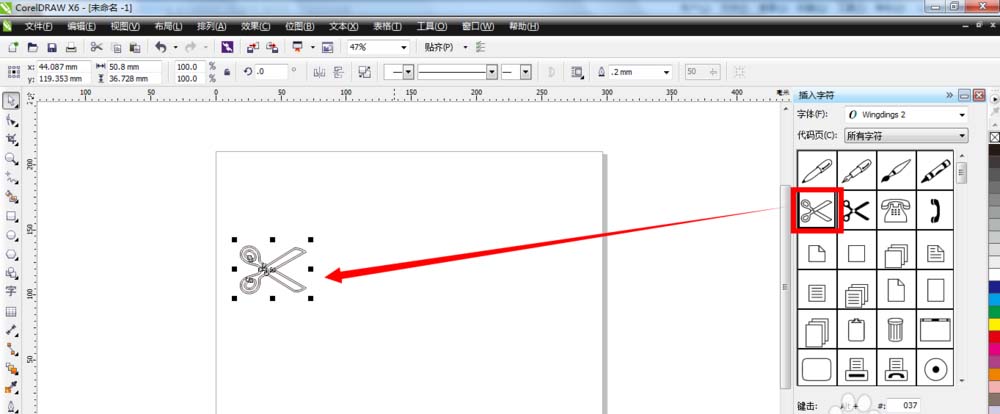Select the Blend effects tool
1000x414 pixels.
tap(11, 368)
